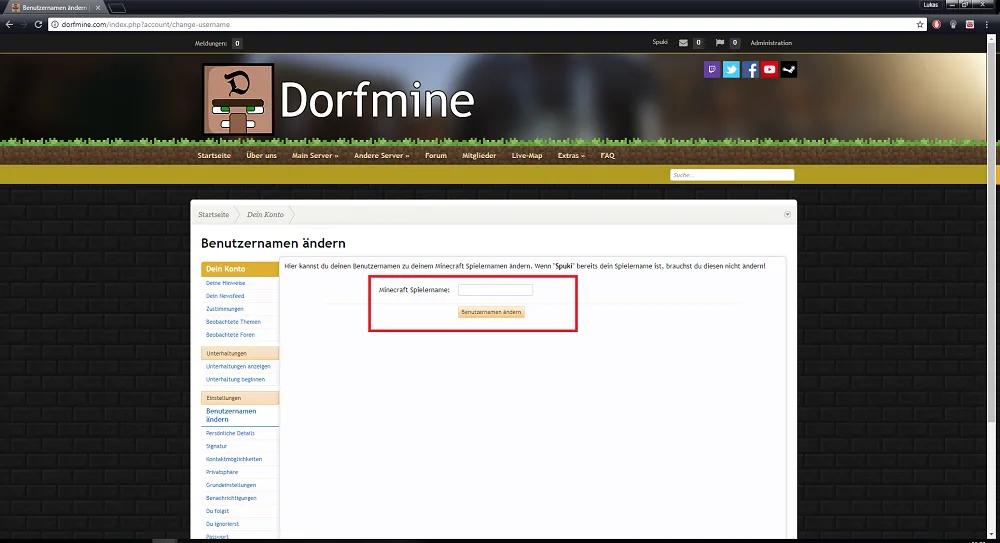Open Unterhaltung beginnen in the sidebar
1000x543 pixels.
pos(235,379)
